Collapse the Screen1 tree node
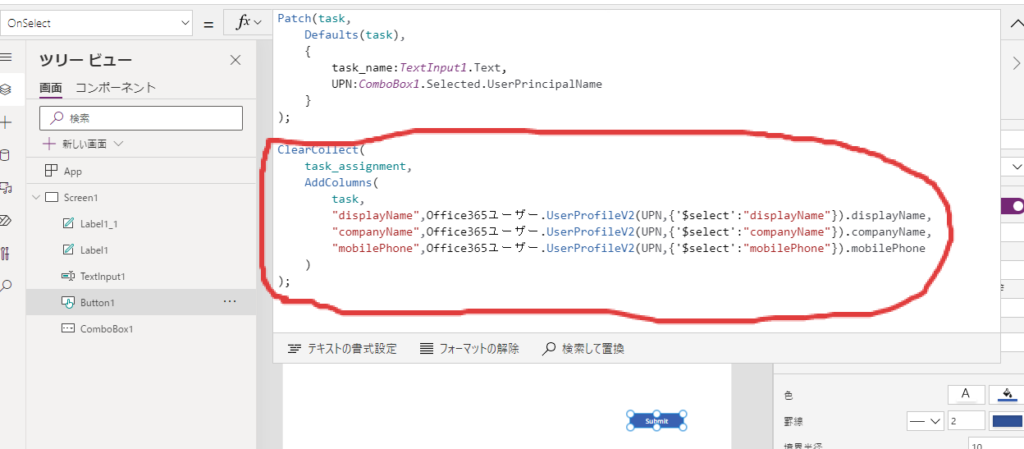 (x=36, y=197)
